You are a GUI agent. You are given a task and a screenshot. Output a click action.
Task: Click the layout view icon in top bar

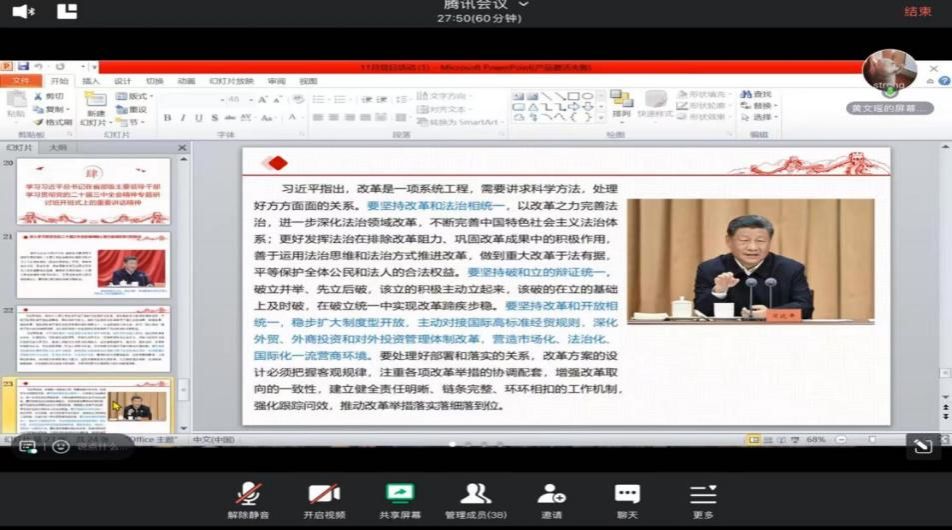pyautogui.click(x=67, y=12)
